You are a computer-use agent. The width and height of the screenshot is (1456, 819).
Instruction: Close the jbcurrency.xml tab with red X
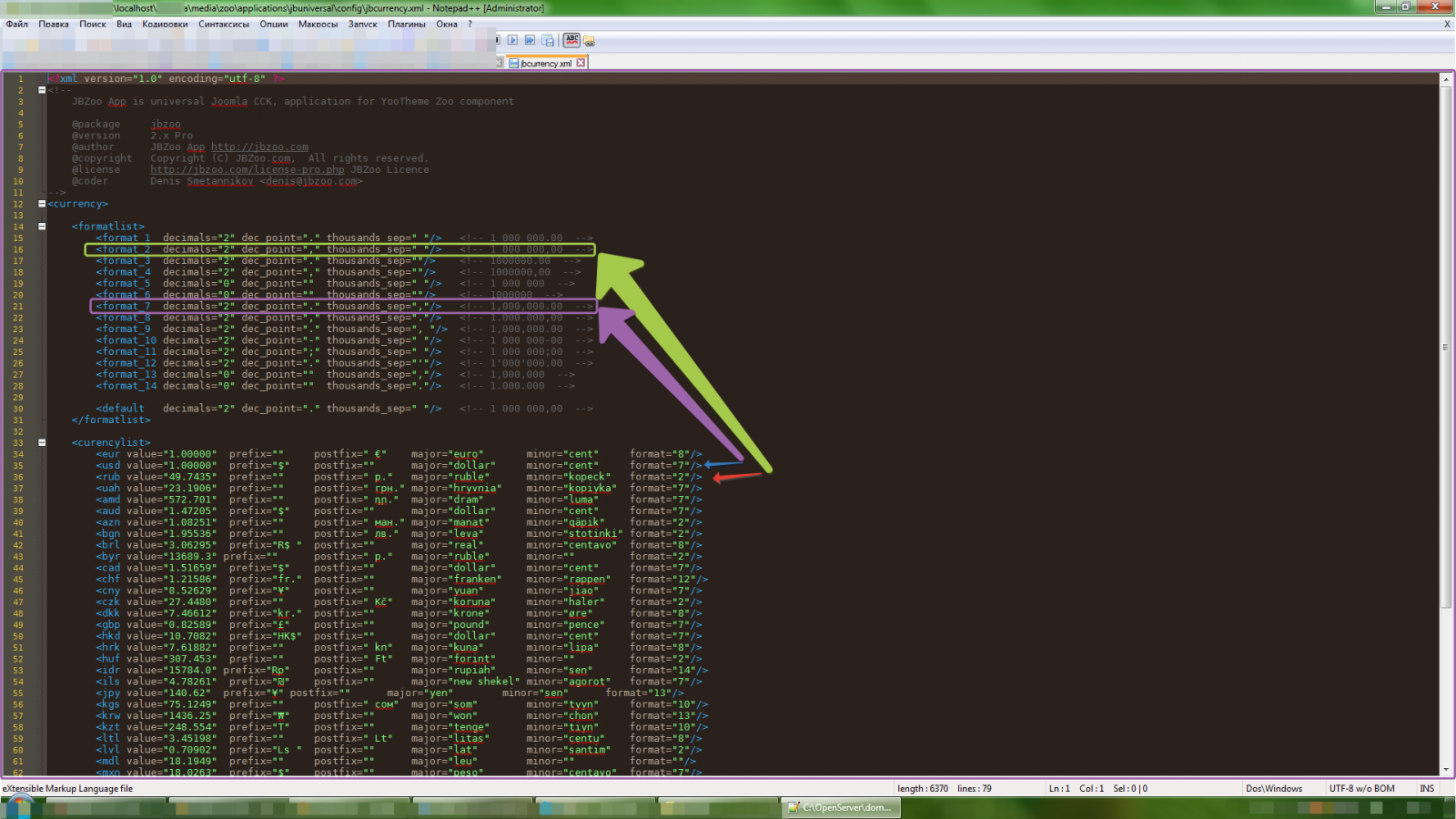coord(581,63)
